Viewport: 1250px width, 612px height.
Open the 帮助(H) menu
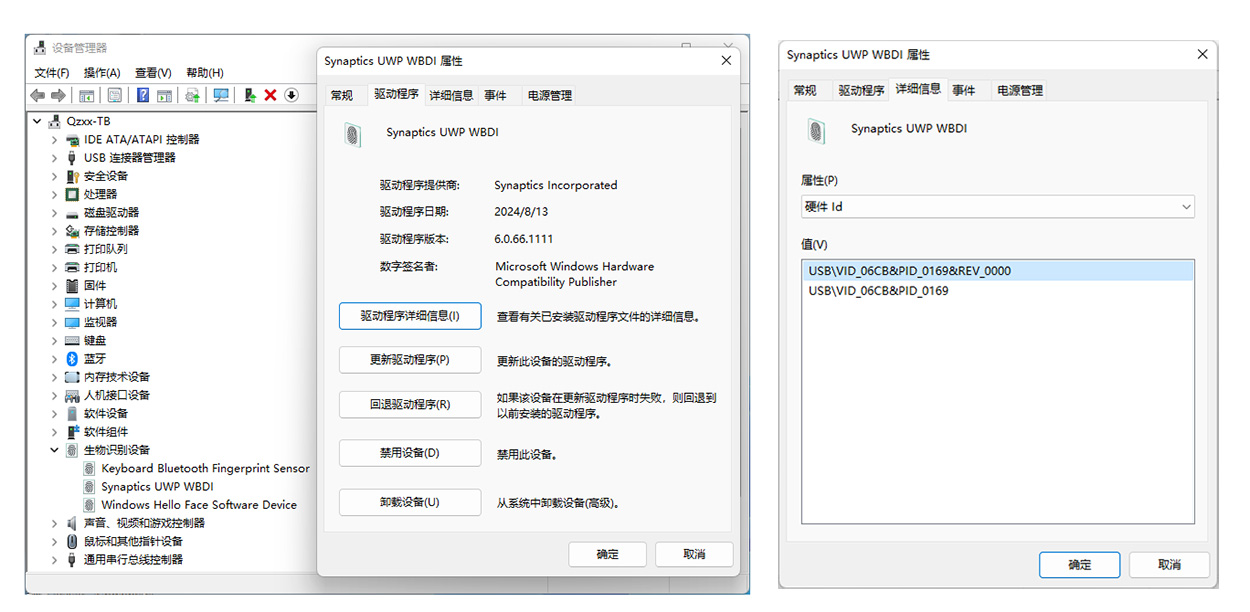[204, 73]
